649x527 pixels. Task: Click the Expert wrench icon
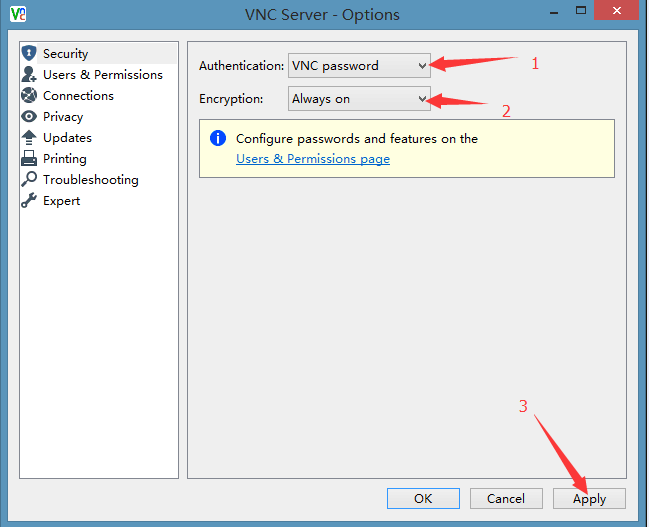[29, 201]
